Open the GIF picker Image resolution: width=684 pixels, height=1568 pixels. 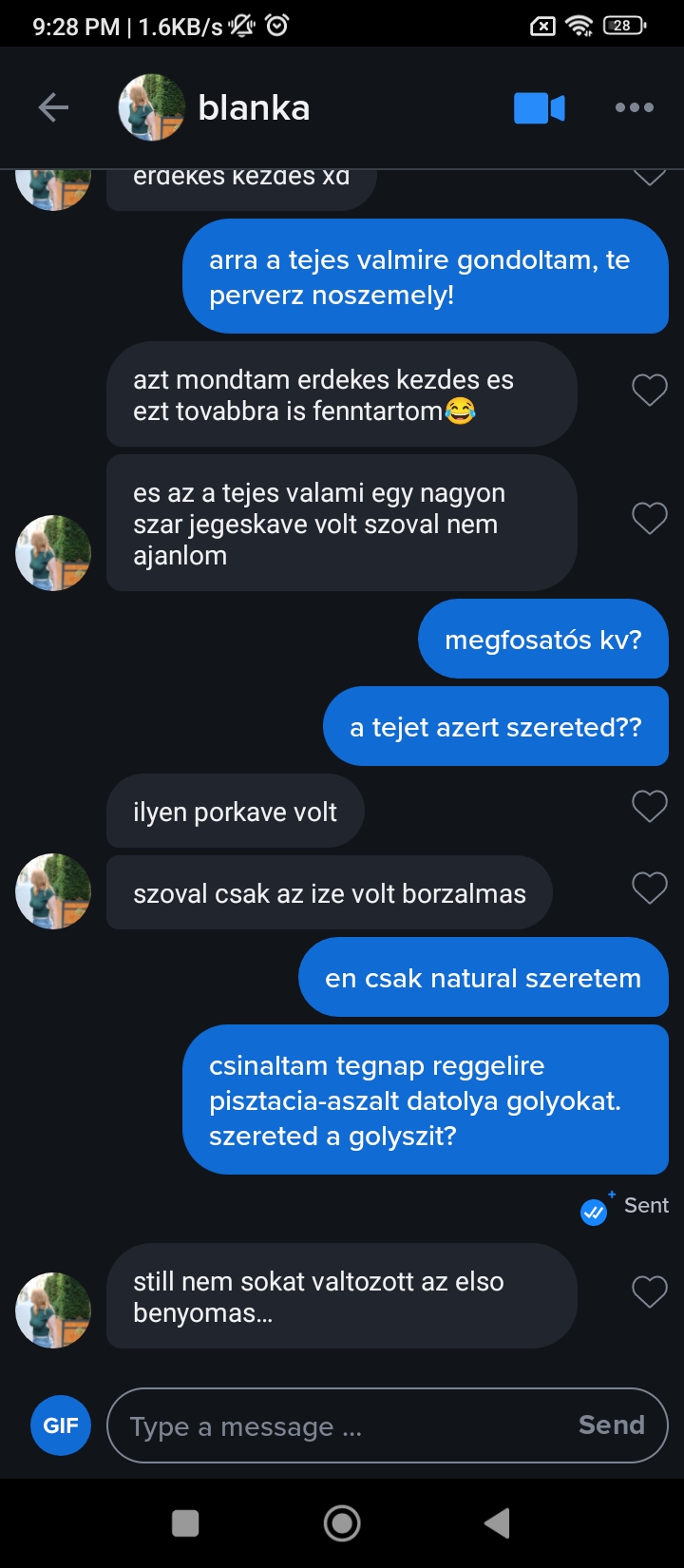pos(61,1425)
